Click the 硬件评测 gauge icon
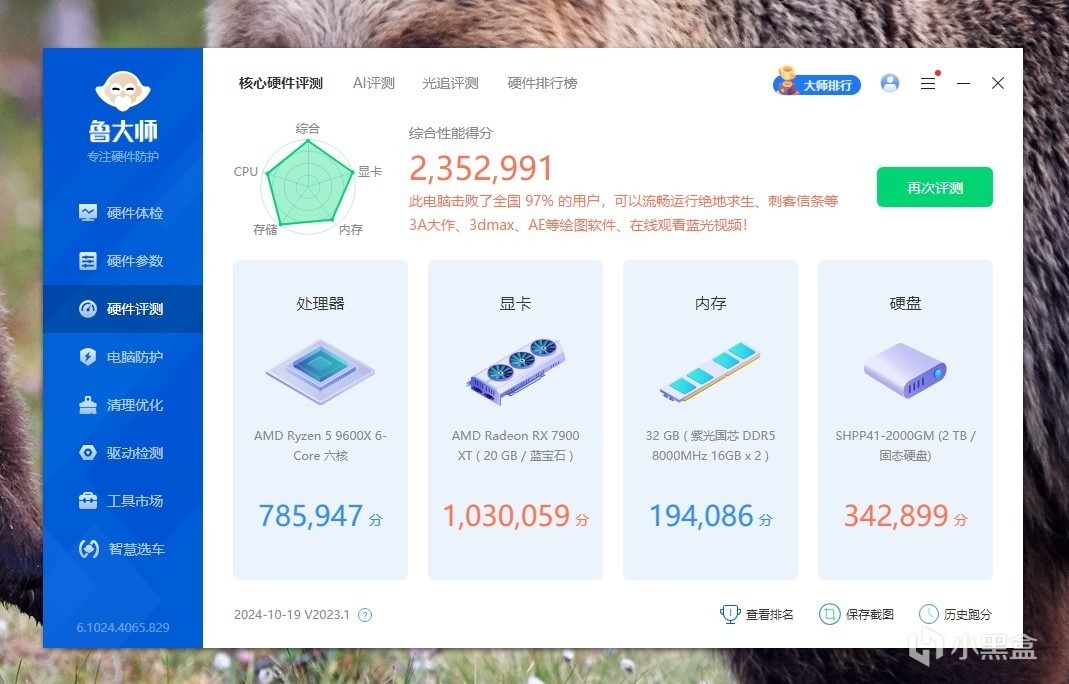This screenshot has width=1069, height=684. (88, 309)
